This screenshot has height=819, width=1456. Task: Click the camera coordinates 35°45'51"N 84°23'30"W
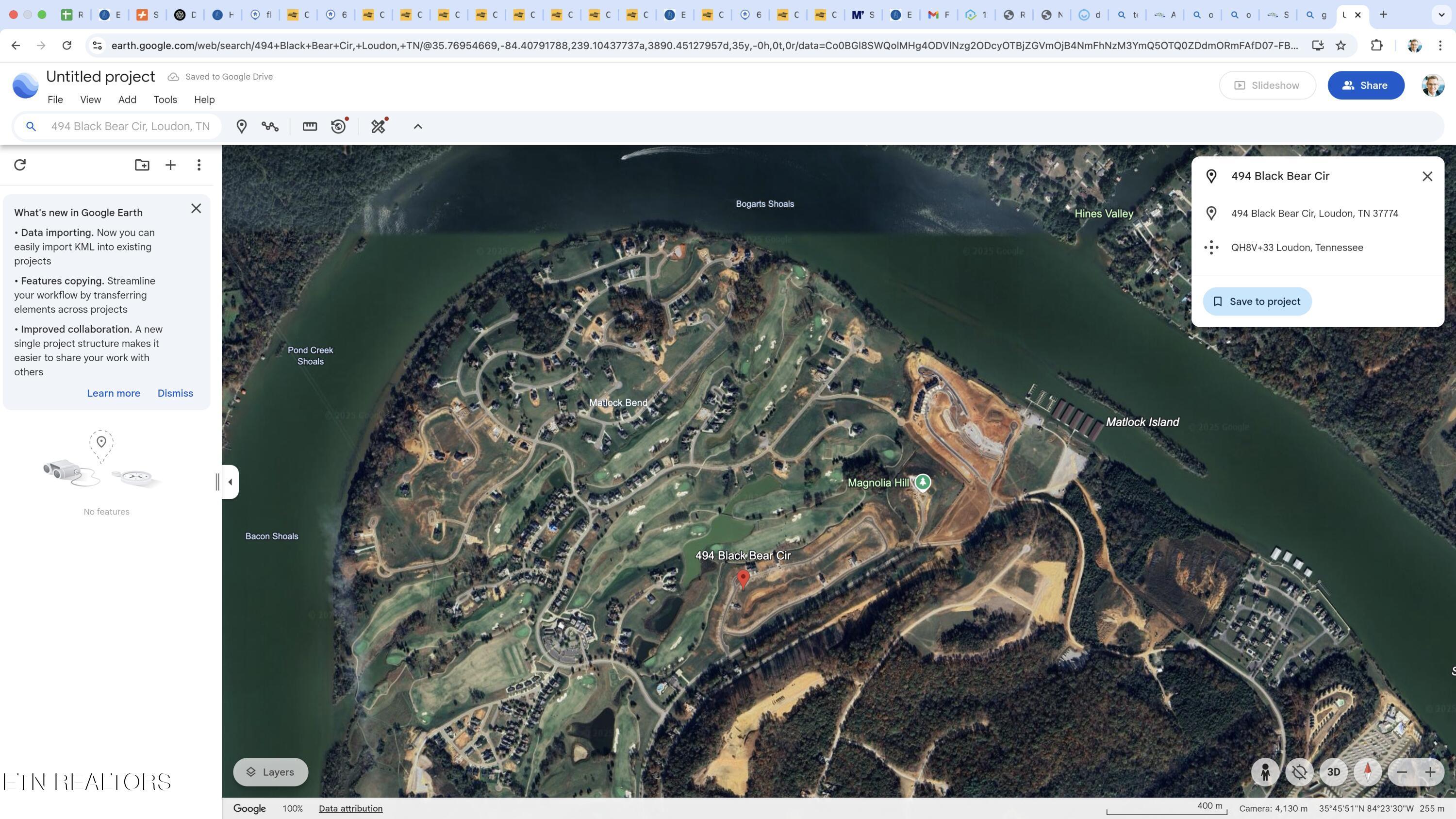1366,809
